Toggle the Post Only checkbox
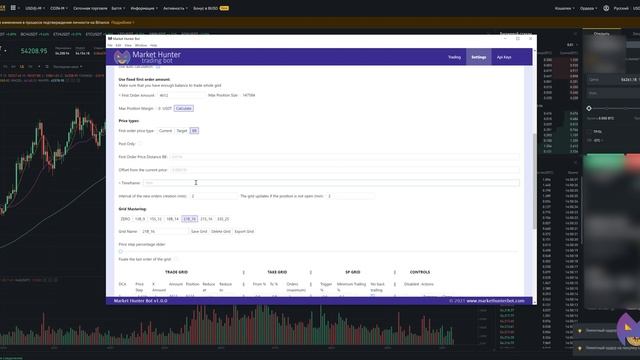 point(140,144)
